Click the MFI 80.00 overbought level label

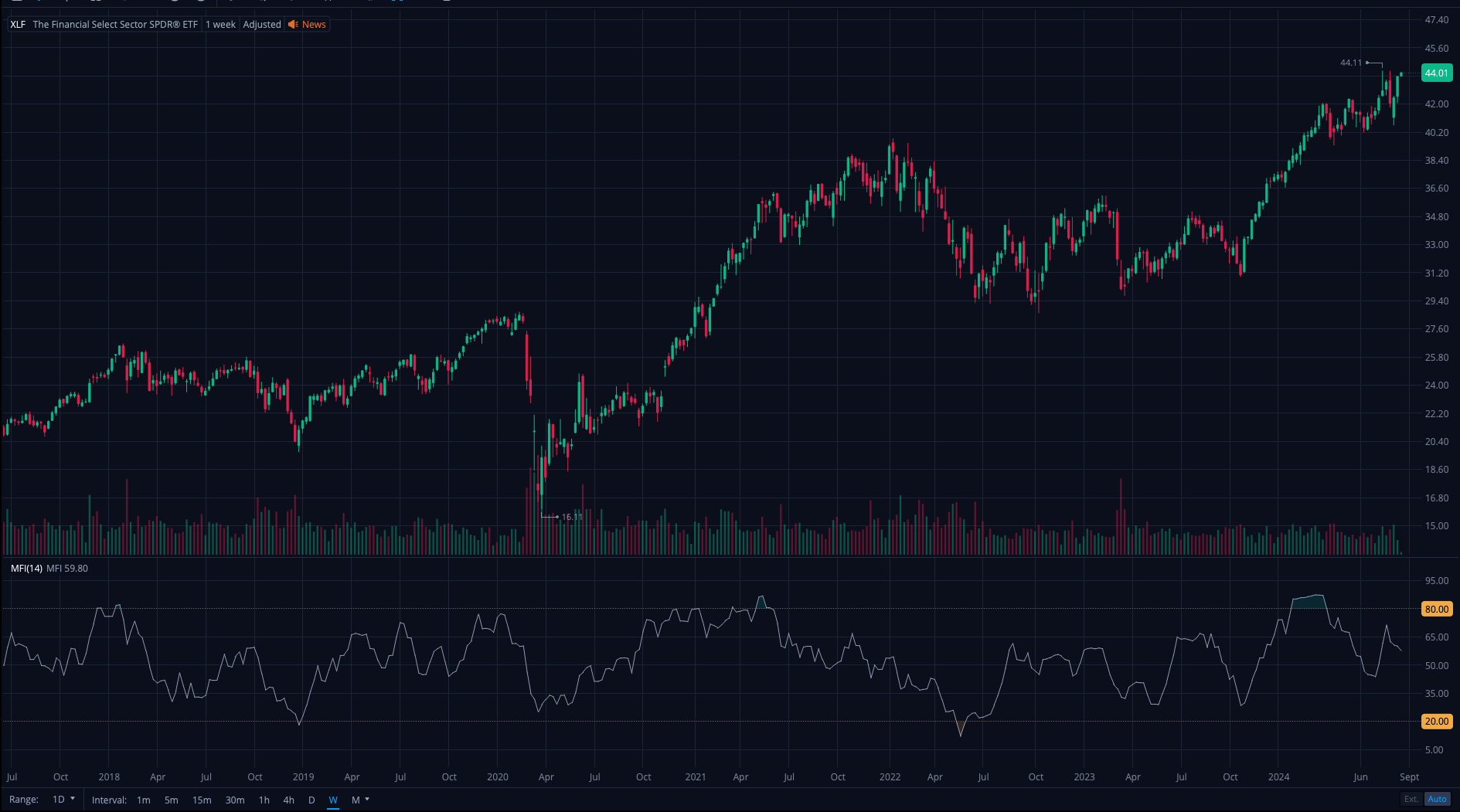click(1436, 610)
